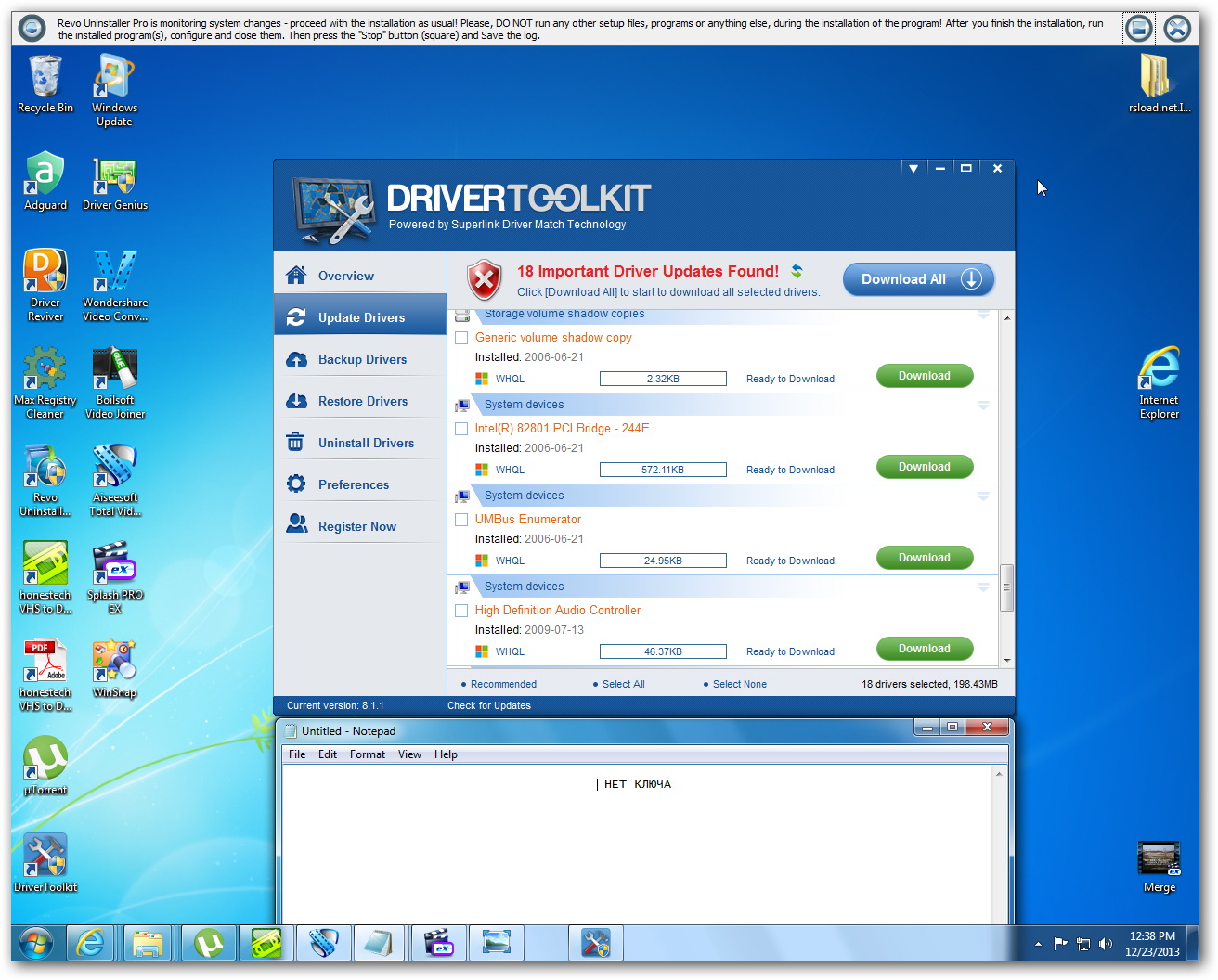Click the volume icon in system tray
Screen dimensions: 1218x980
click(1105, 944)
